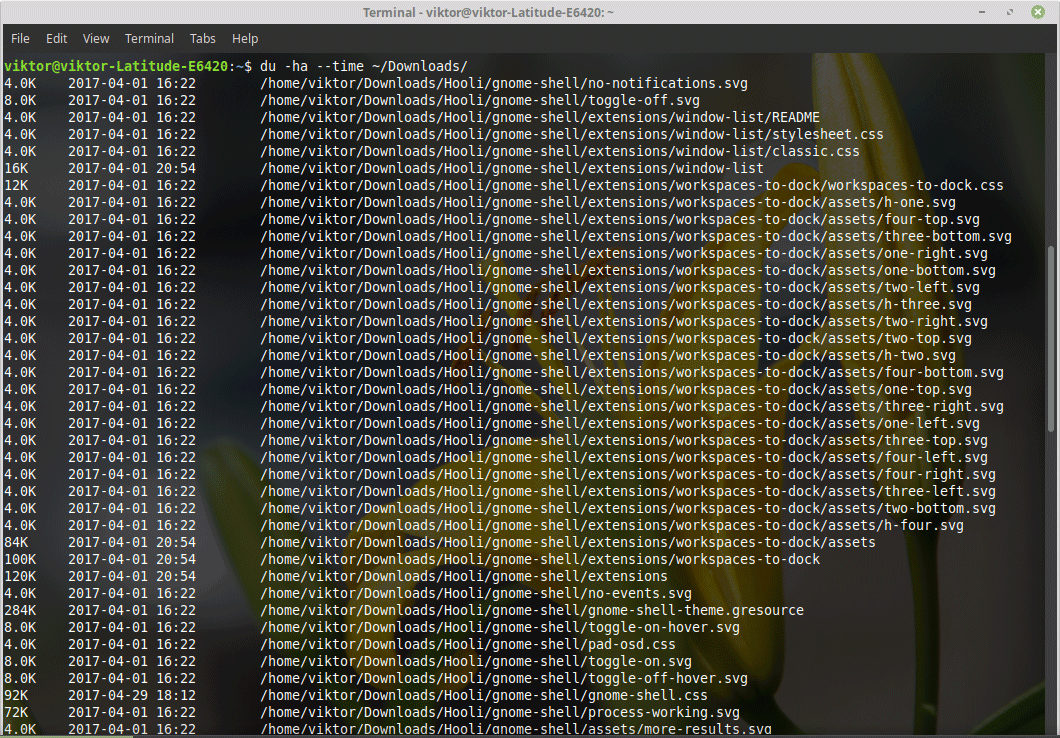Click the three-left.svg path line

(628, 491)
